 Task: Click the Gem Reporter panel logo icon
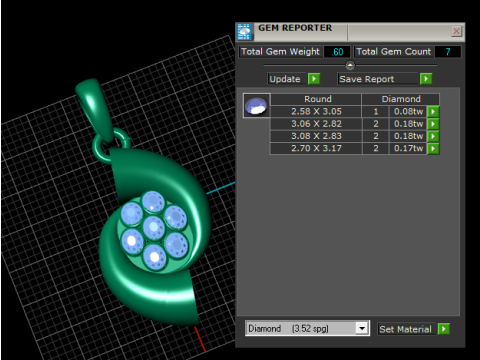pyautogui.click(x=244, y=32)
